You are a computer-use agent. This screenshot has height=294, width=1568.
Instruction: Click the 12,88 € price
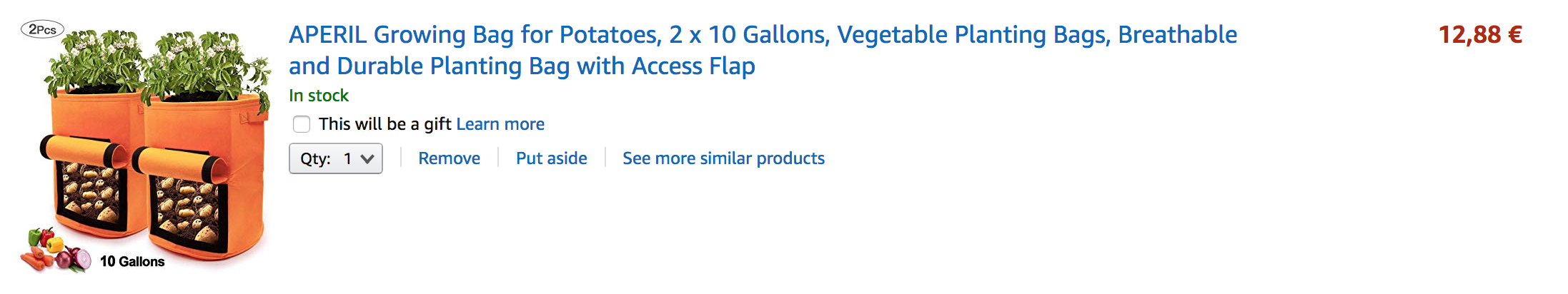[1479, 34]
